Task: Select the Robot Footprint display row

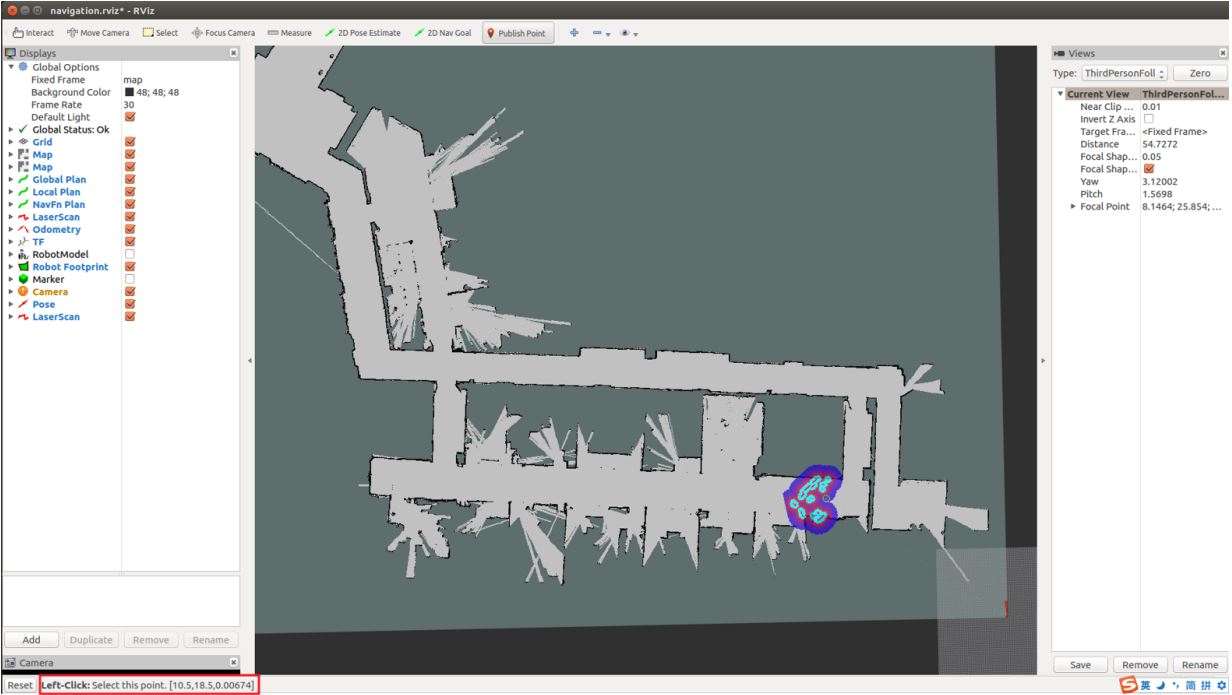Action: point(120,267)
